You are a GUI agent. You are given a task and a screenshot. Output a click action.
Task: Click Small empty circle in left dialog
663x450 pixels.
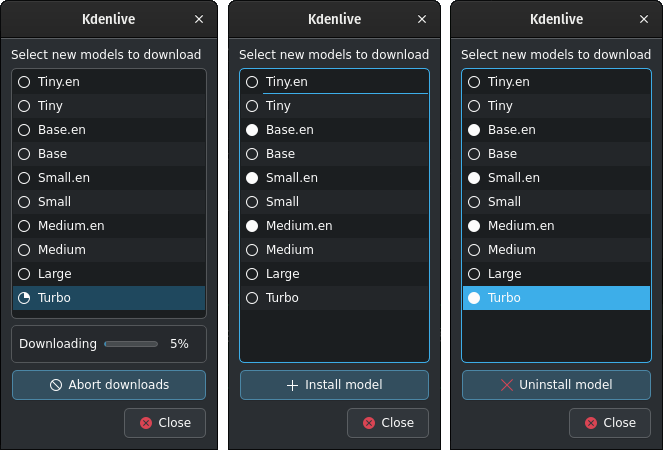tap(24, 202)
